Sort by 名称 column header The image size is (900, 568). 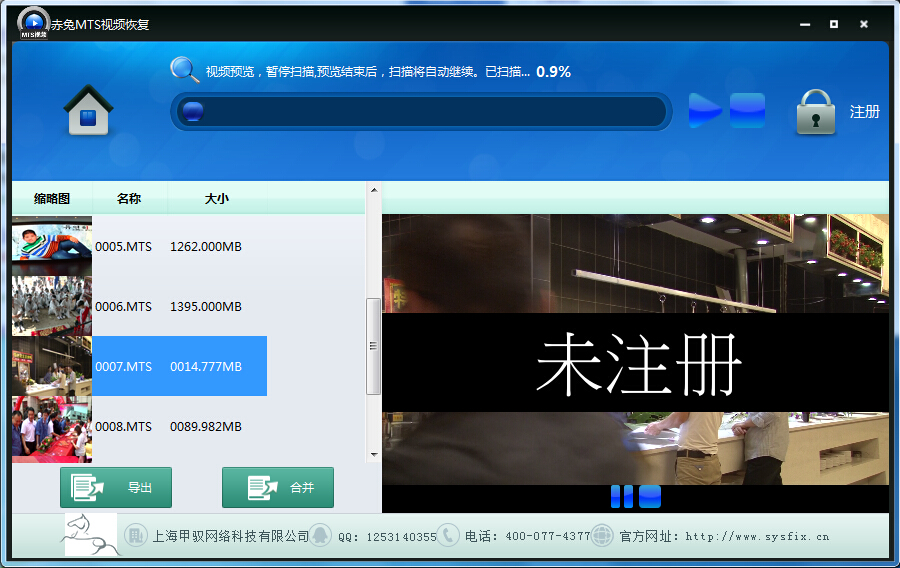(x=129, y=199)
